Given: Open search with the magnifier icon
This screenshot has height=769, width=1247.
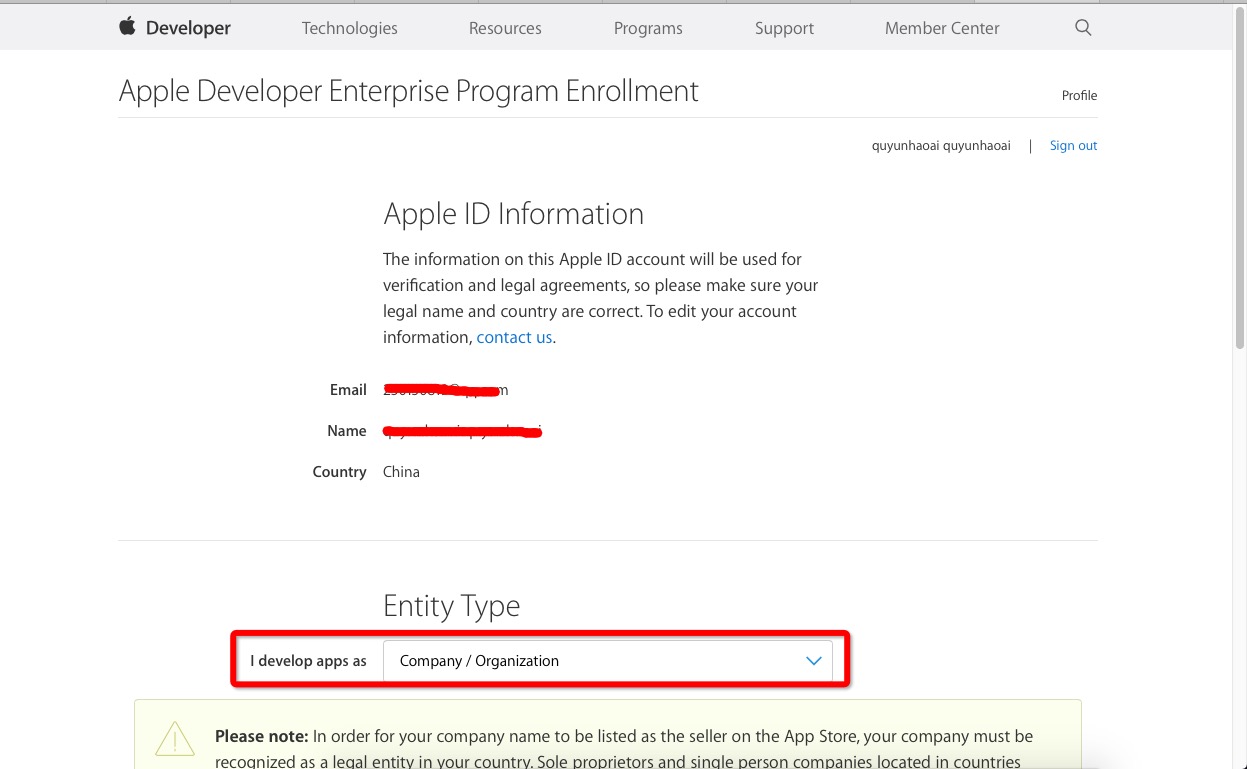Looking at the screenshot, I should pyautogui.click(x=1083, y=28).
